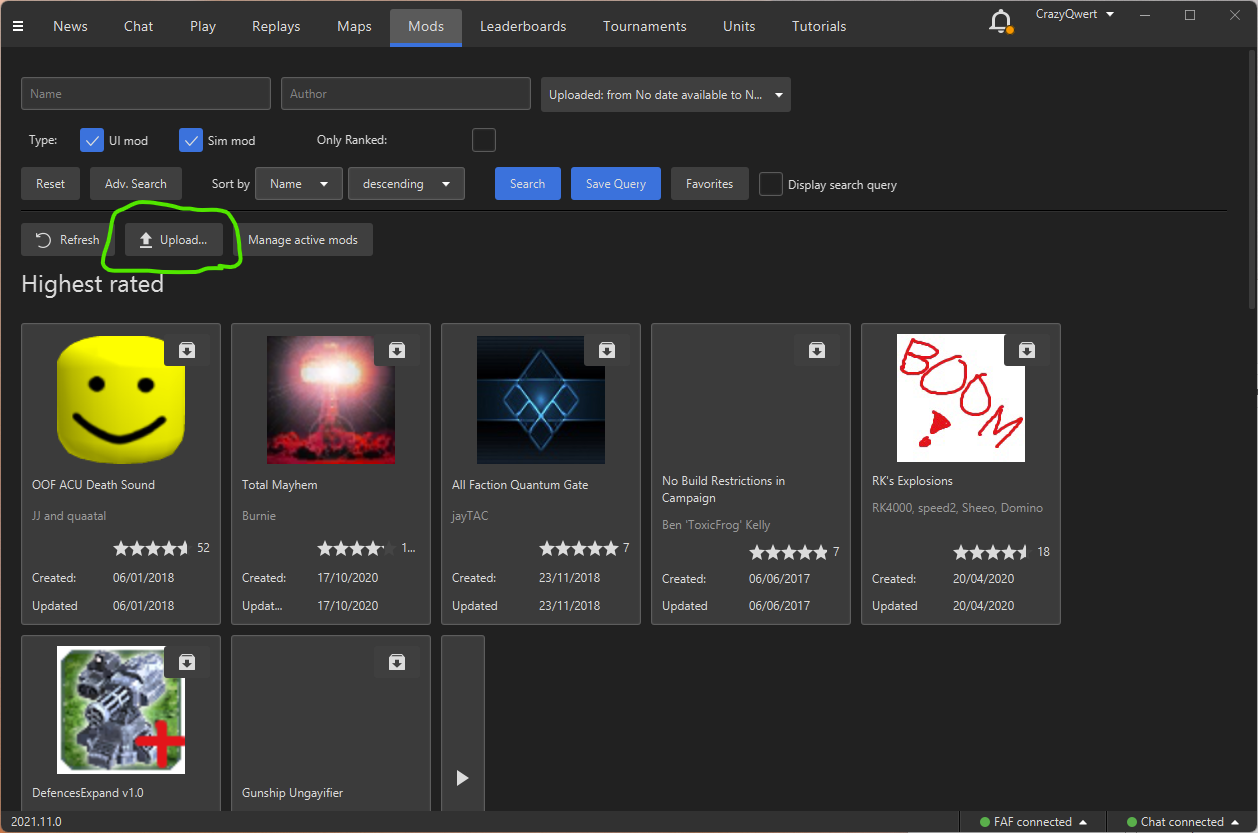Switch to the Maps tab
Viewport: 1258px width, 833px height.
pos(354,26)
